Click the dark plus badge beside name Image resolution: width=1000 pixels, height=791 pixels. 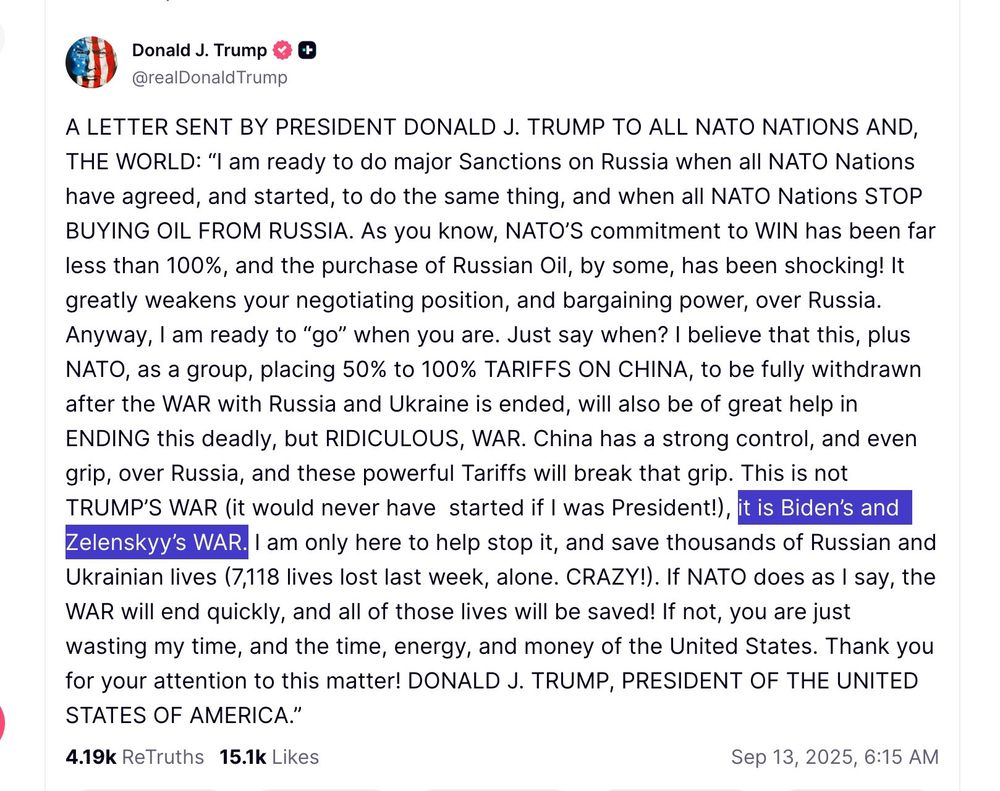coord(307,50)
